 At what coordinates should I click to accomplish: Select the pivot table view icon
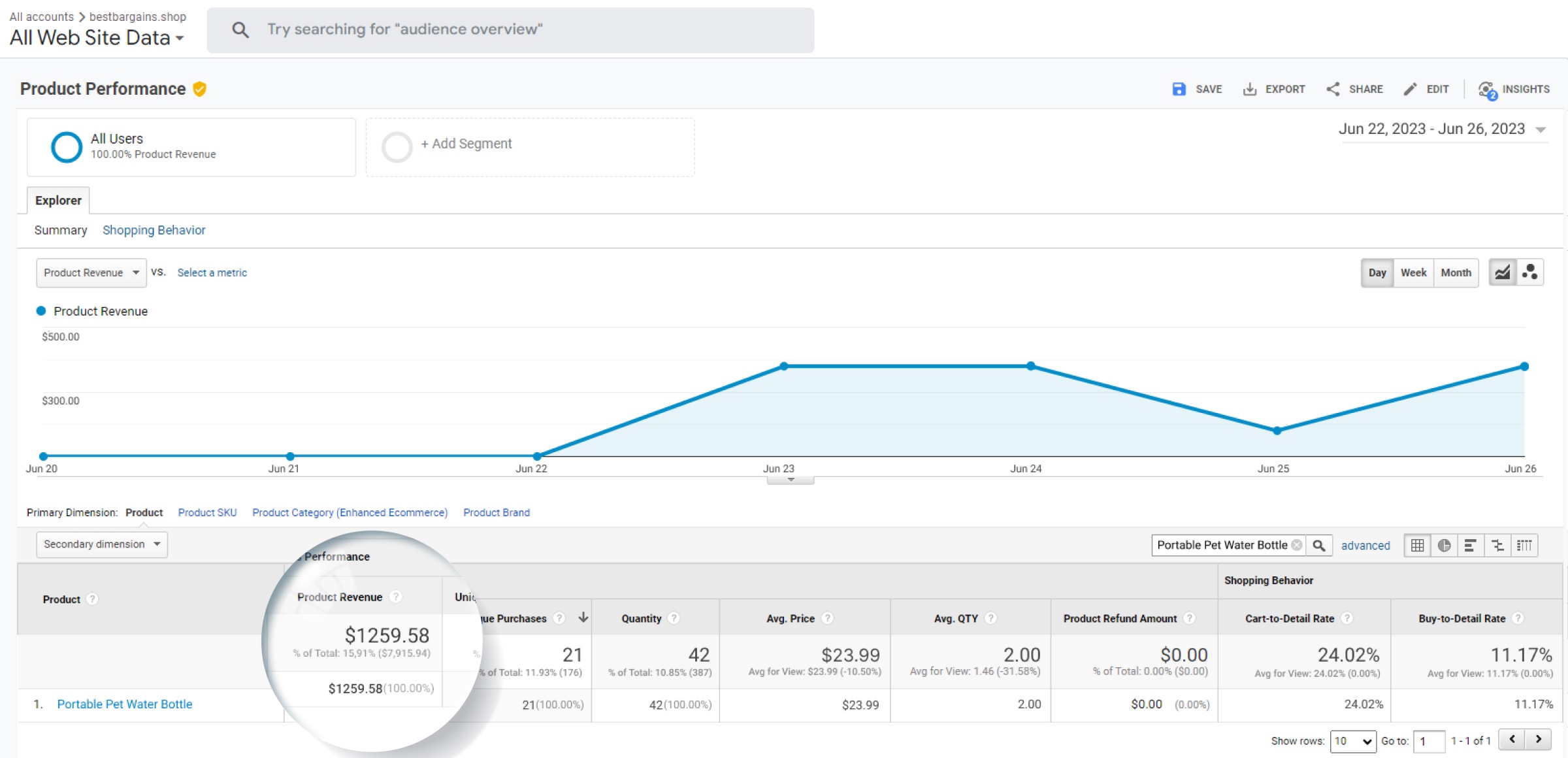[1524, 546]
